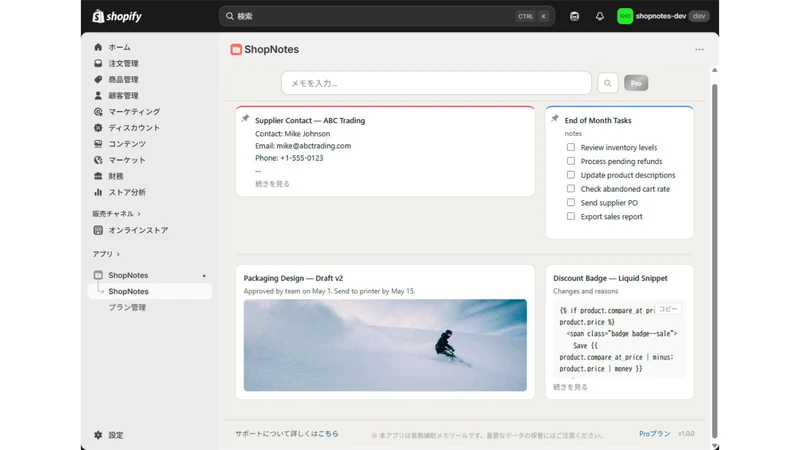The height and width of the screenshot is (450, 800).
Task: Click the End of Month Tasks title
Action: point(598,120)
